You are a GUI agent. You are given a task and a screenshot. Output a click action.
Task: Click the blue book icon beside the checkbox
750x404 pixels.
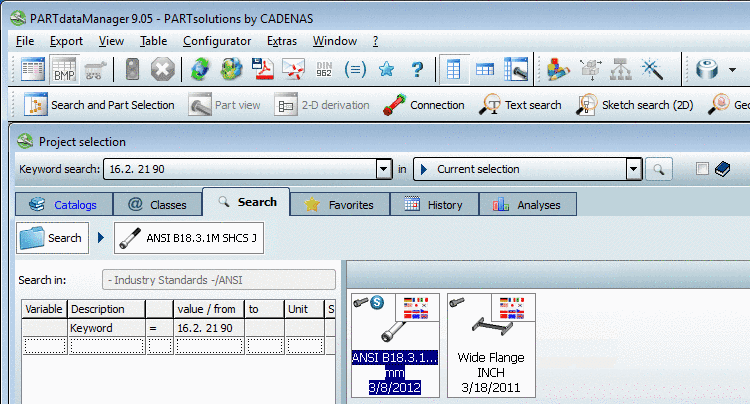tap(722, 169)
